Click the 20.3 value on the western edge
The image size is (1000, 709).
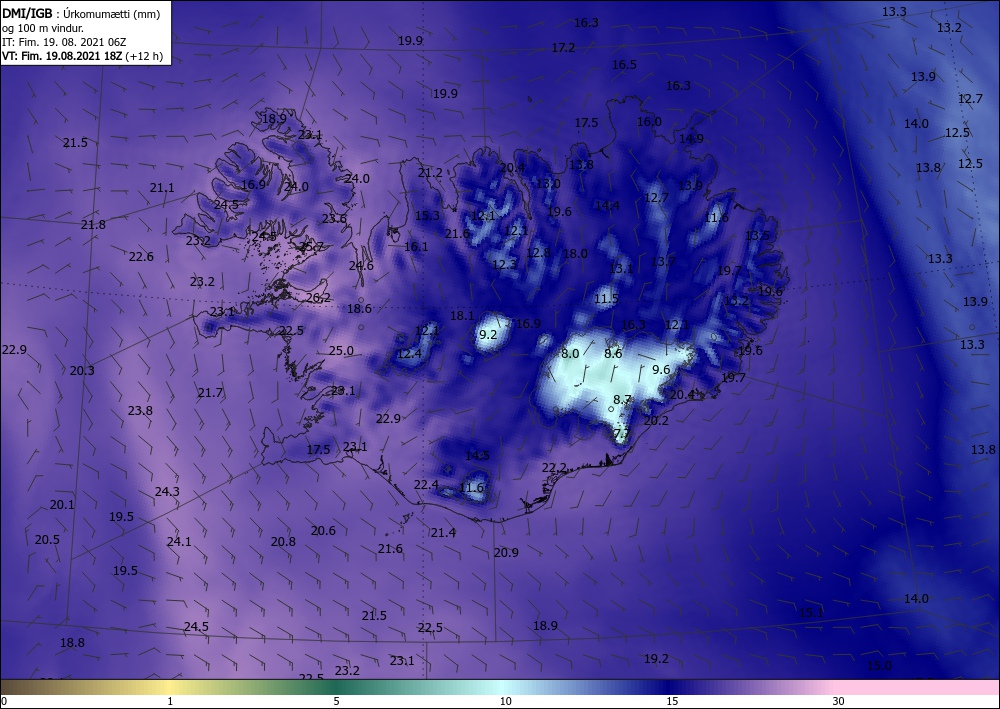coord(82,370)
